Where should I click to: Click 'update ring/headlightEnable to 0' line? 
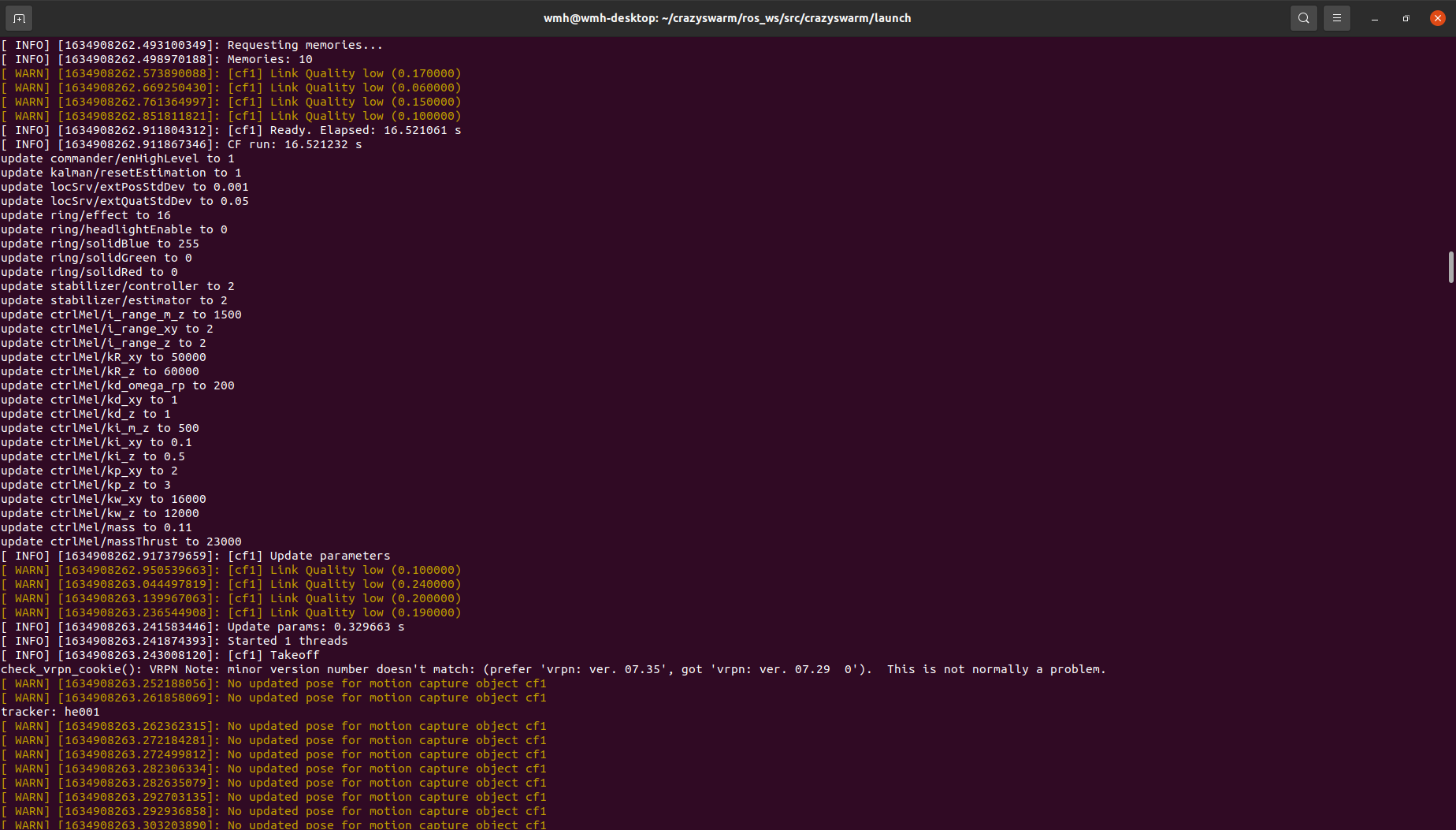click(114, 229)
